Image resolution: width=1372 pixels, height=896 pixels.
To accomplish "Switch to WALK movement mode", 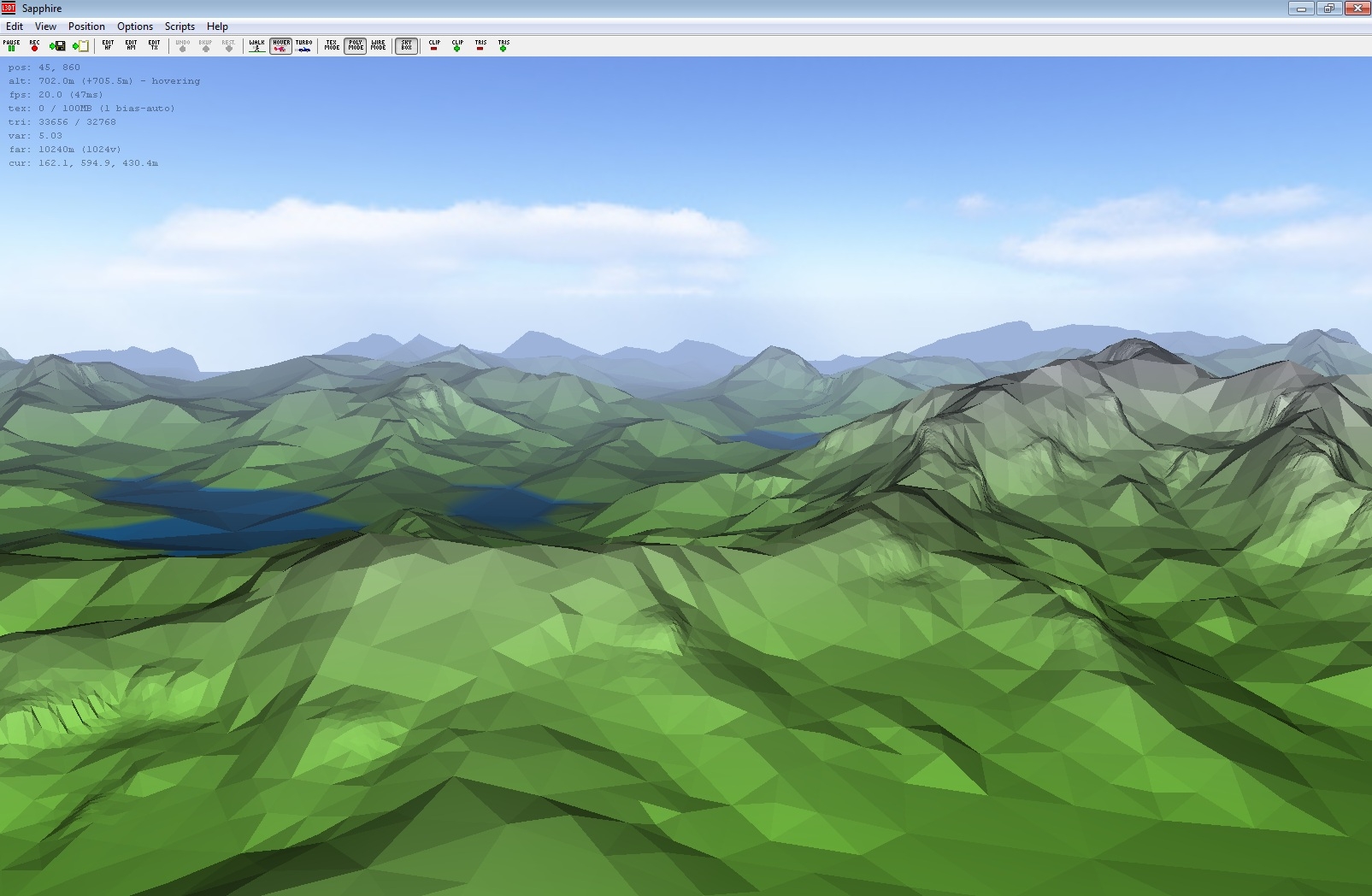I will (x=256, y=45).
